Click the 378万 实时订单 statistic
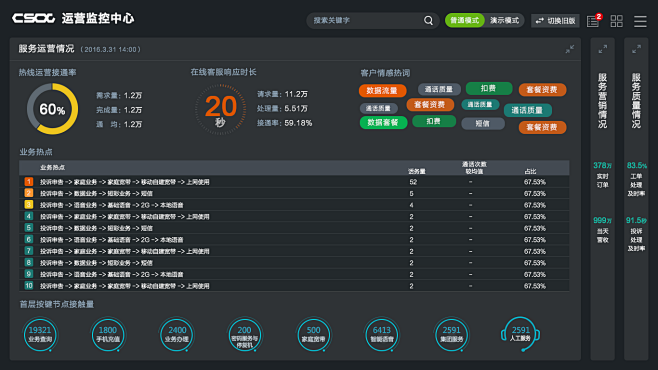The image size is (658, 370). [603, 175]
